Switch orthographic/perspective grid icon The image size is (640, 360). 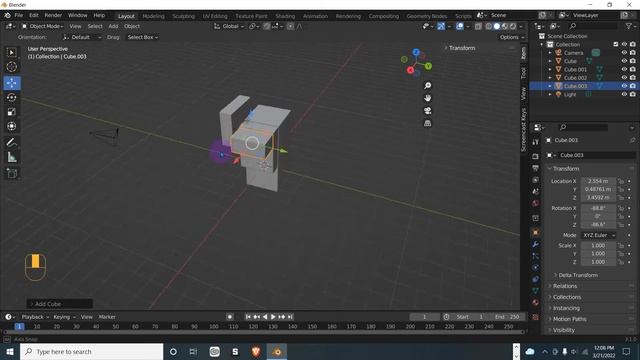(x=427, y=123)
